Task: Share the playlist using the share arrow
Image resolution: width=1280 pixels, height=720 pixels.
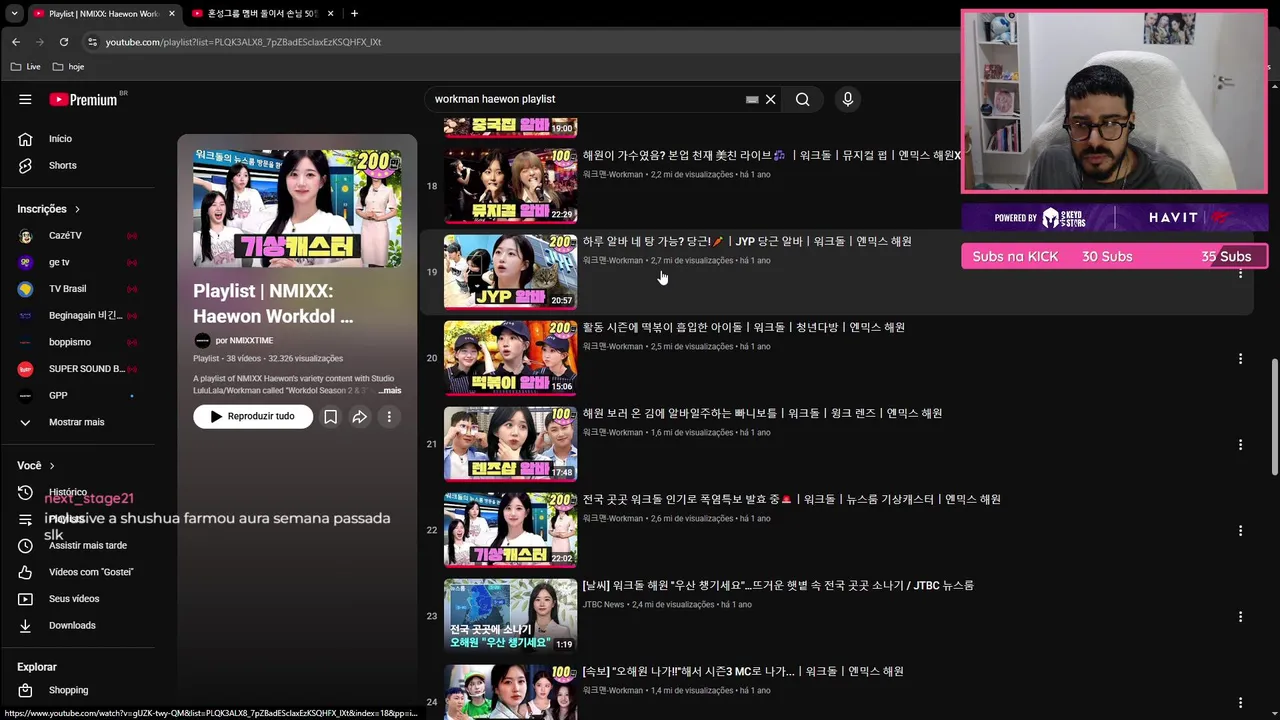Action: 359,417
